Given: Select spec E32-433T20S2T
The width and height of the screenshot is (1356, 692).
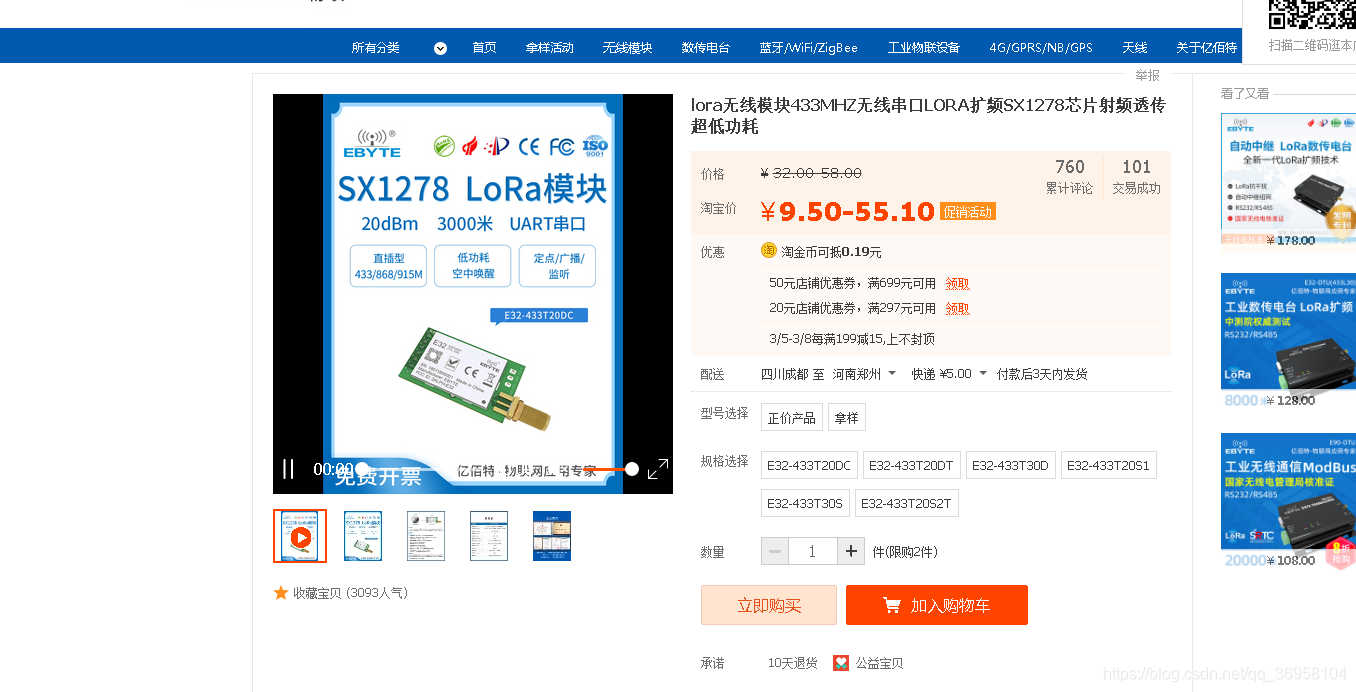Looking at the screenshot, I should pyautogui.click(x=907, y=504).
